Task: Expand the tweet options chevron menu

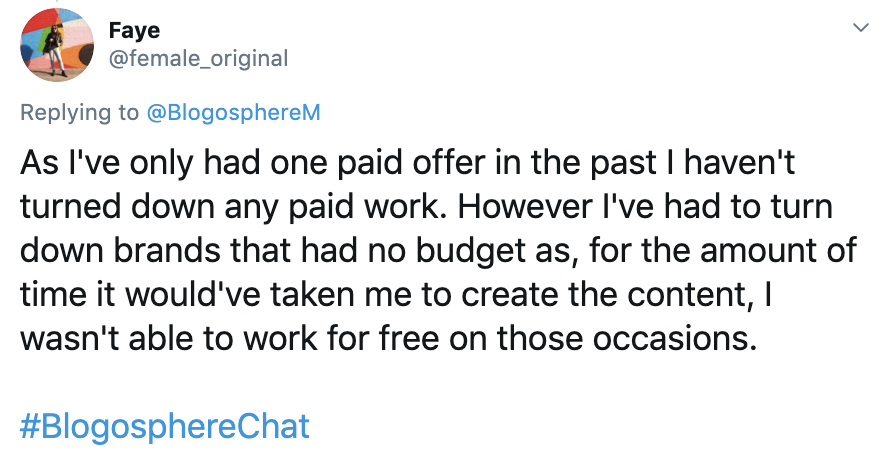Action: click(859, 27)
